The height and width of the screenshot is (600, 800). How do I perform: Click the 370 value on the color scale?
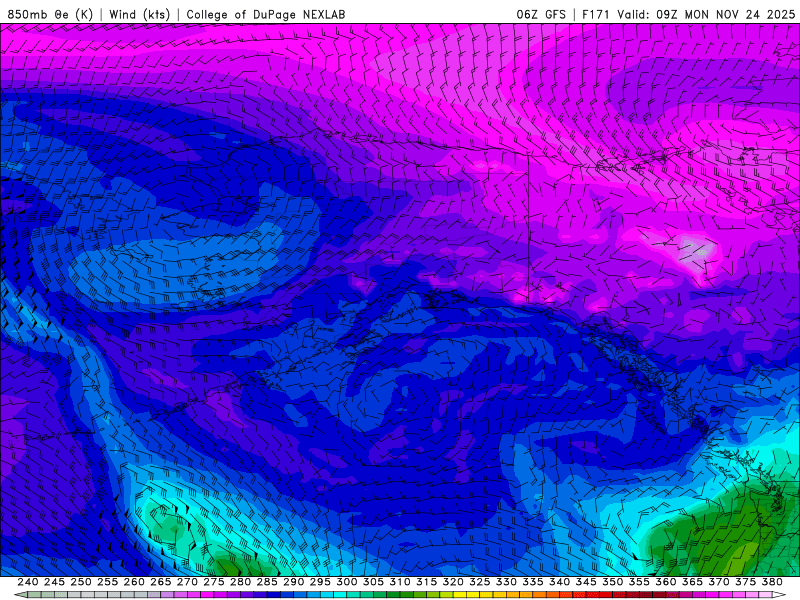pos(718,582)
